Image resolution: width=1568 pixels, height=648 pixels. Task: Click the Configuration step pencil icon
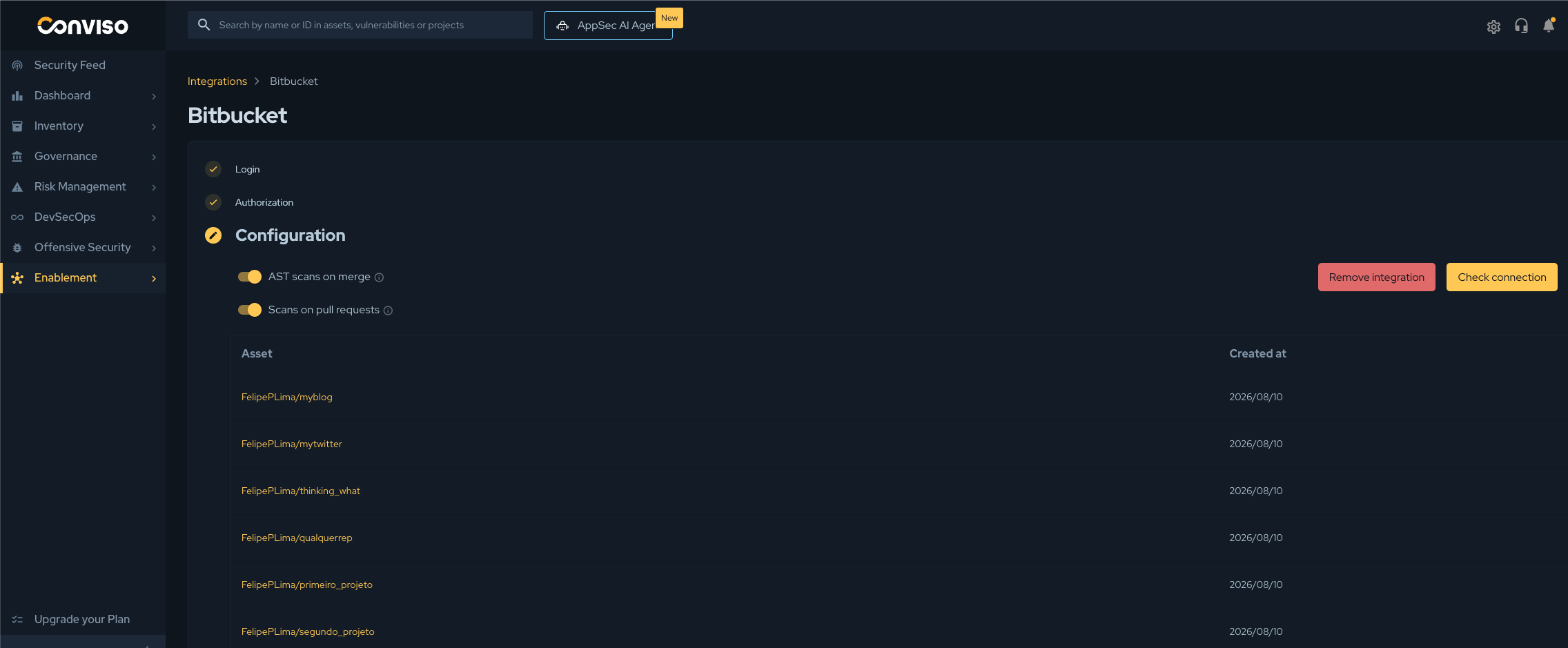point(213,235)
